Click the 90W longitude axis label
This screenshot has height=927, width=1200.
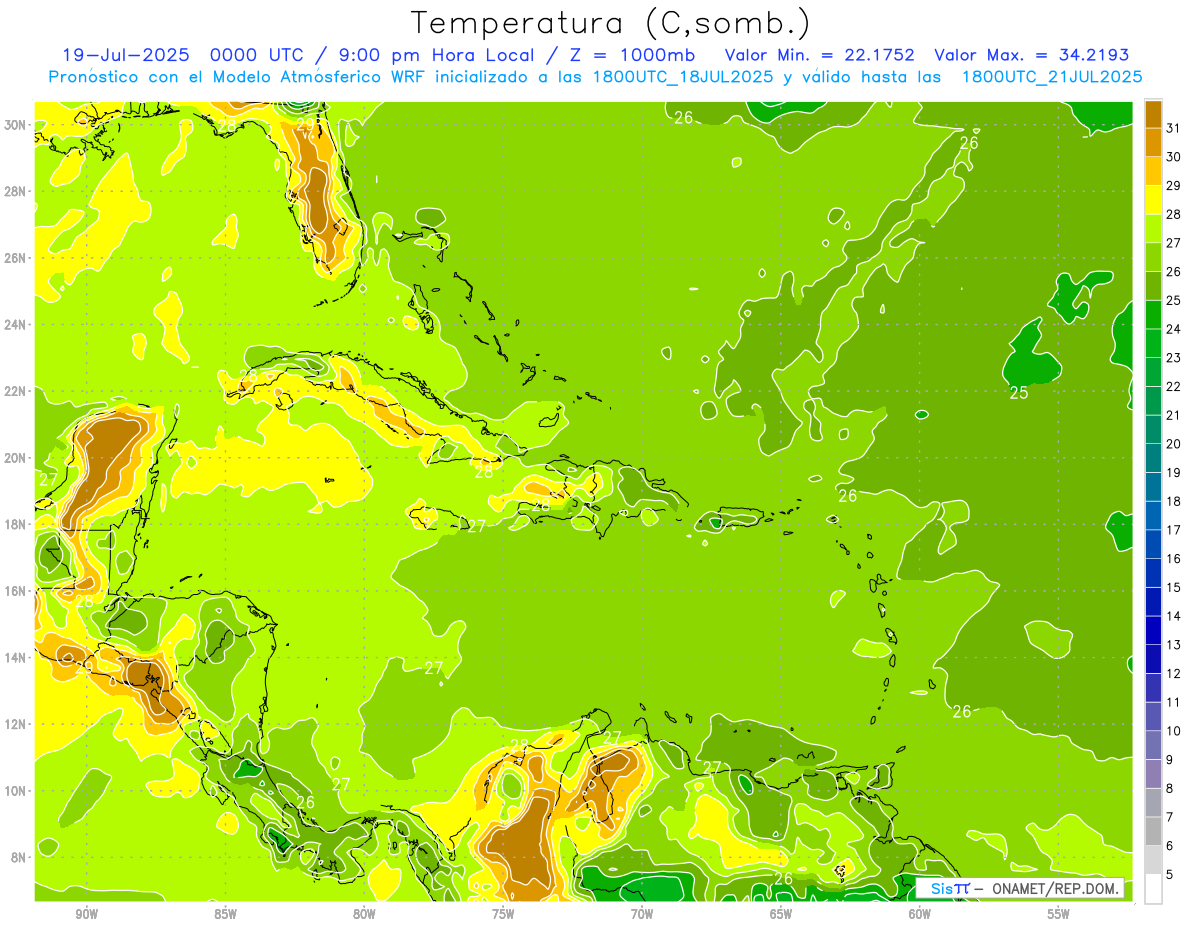tap(86, 915)
